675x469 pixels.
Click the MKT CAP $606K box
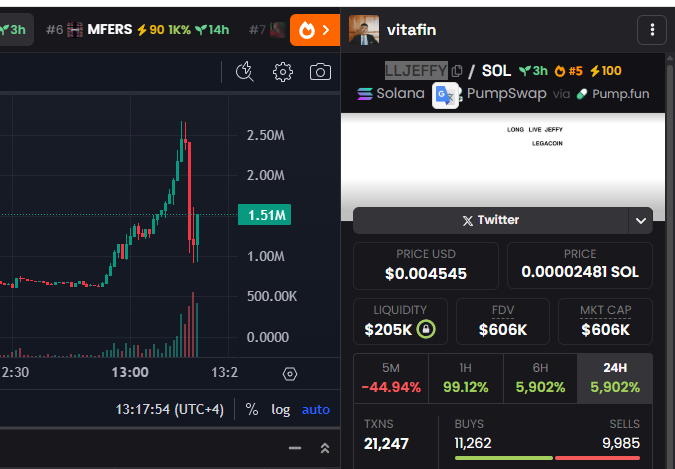(605, 322)
